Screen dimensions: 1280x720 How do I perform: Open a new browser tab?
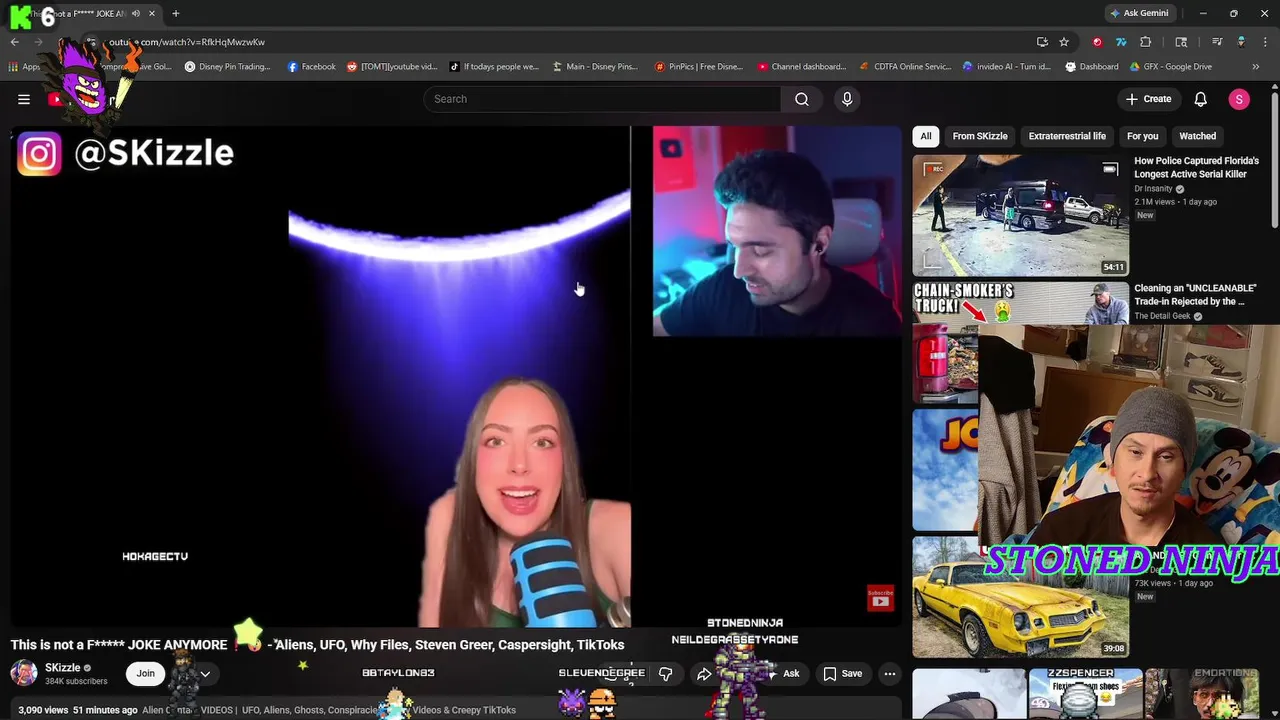[175, 13]
